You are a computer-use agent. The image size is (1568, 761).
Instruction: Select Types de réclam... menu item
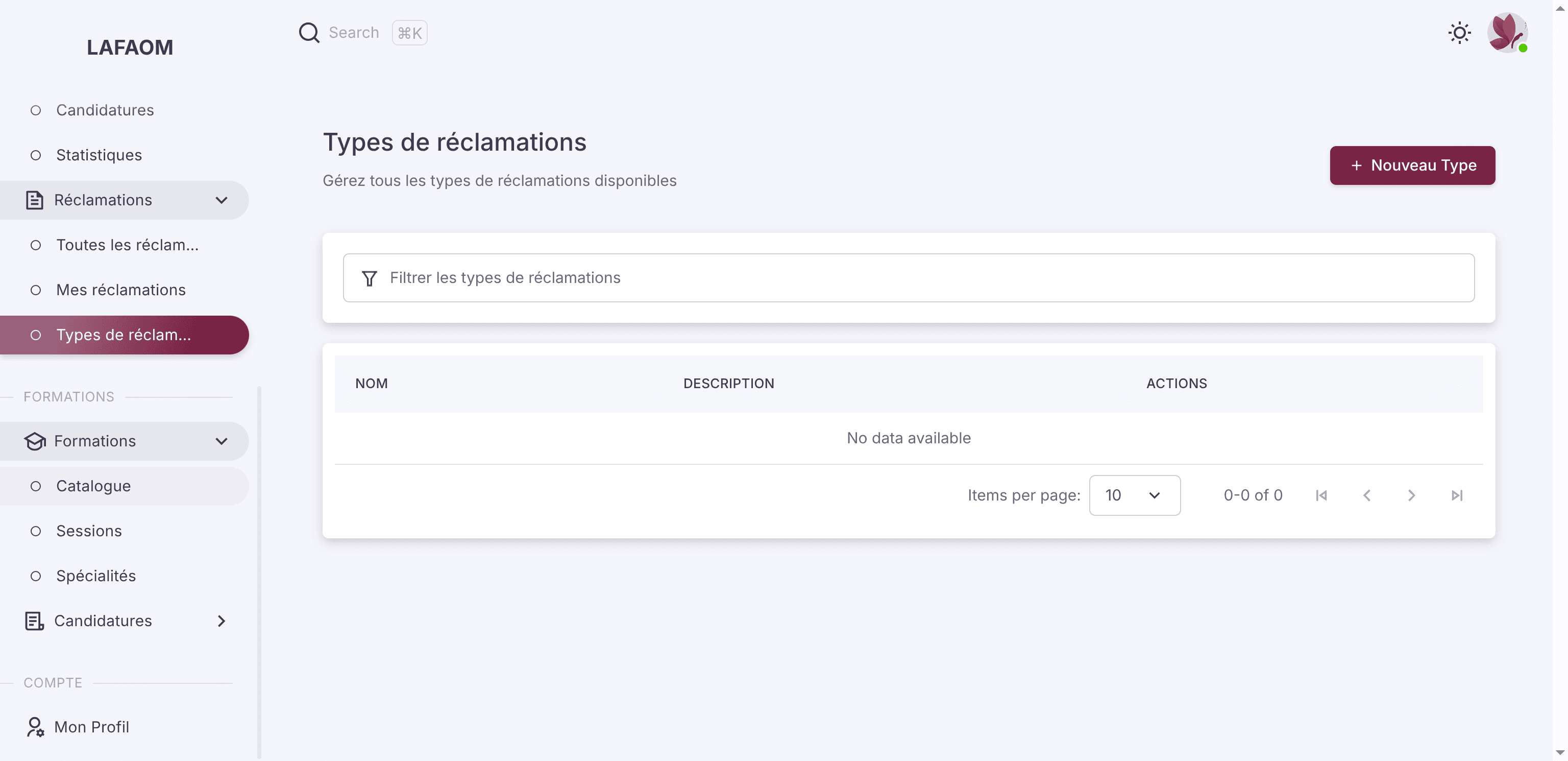tap(124, 335)
